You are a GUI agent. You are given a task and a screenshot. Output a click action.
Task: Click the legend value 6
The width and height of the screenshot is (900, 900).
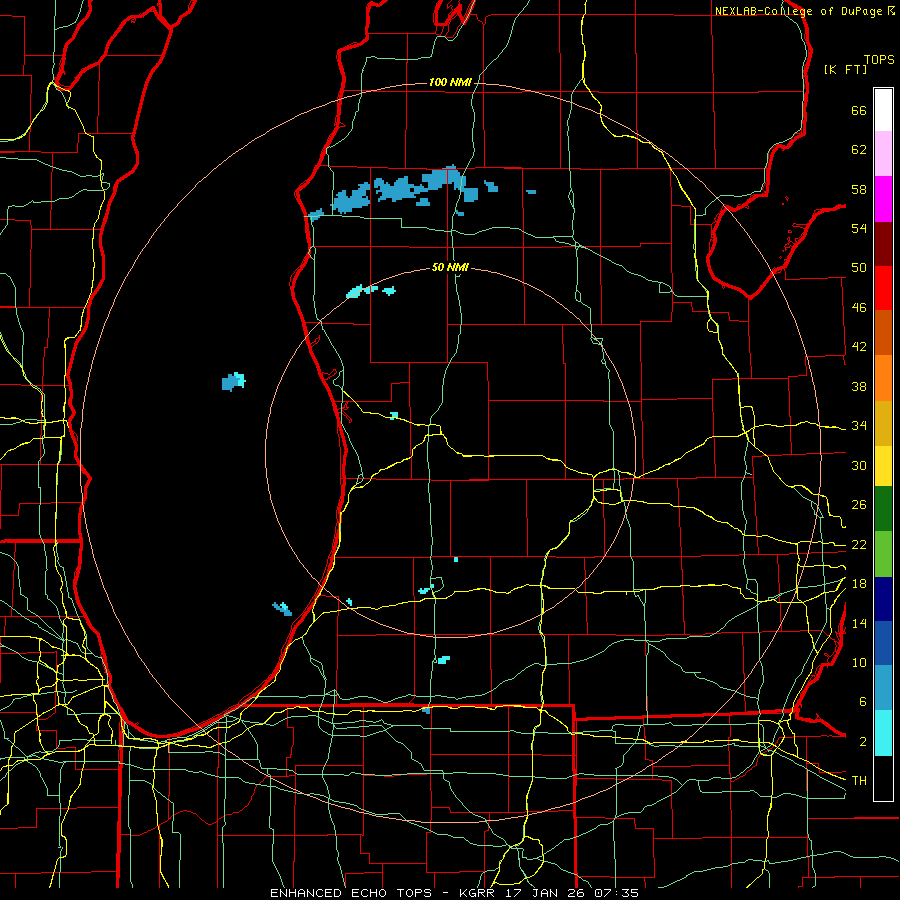862,702
